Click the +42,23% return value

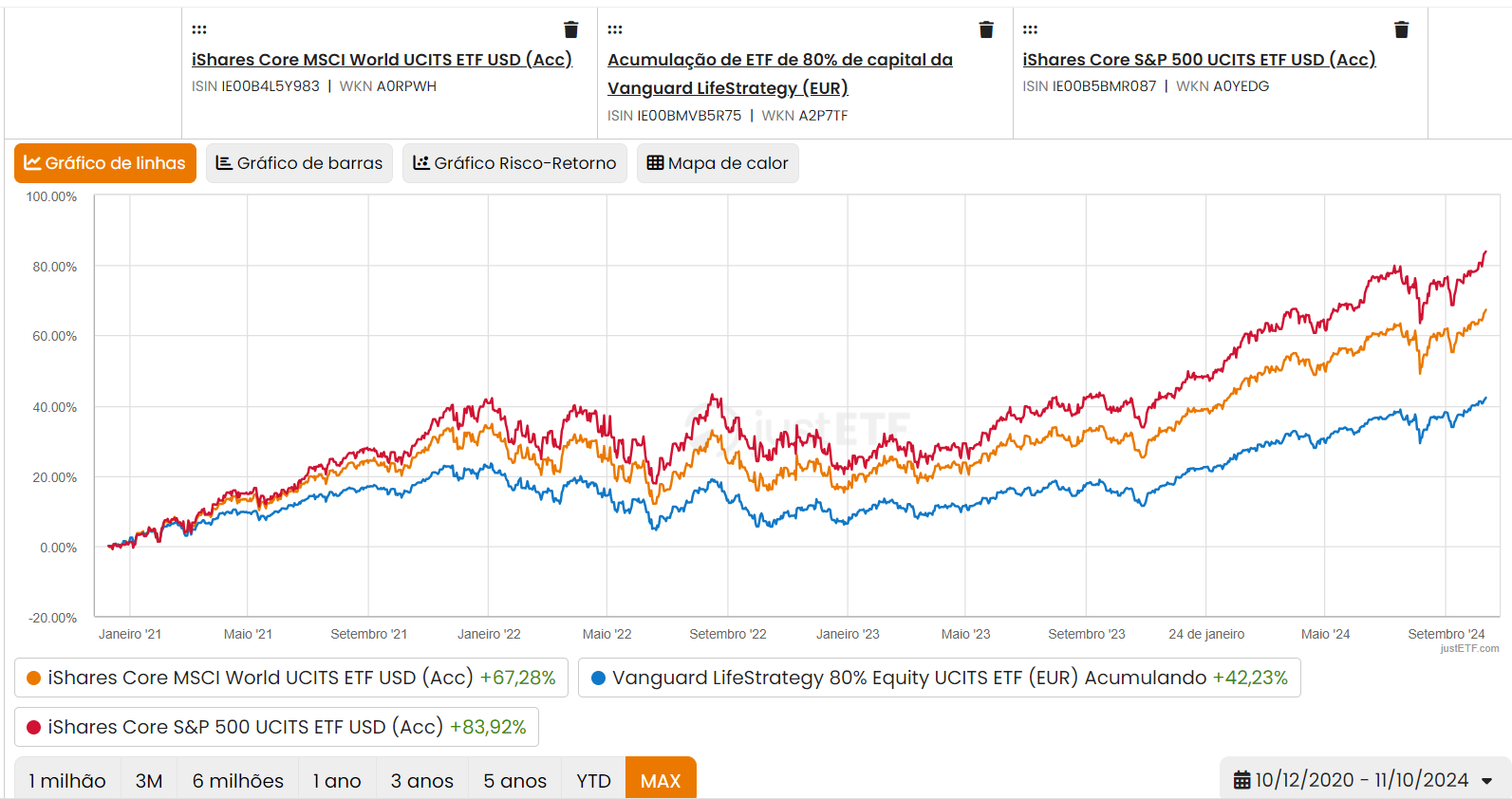tap(1250, 678)
